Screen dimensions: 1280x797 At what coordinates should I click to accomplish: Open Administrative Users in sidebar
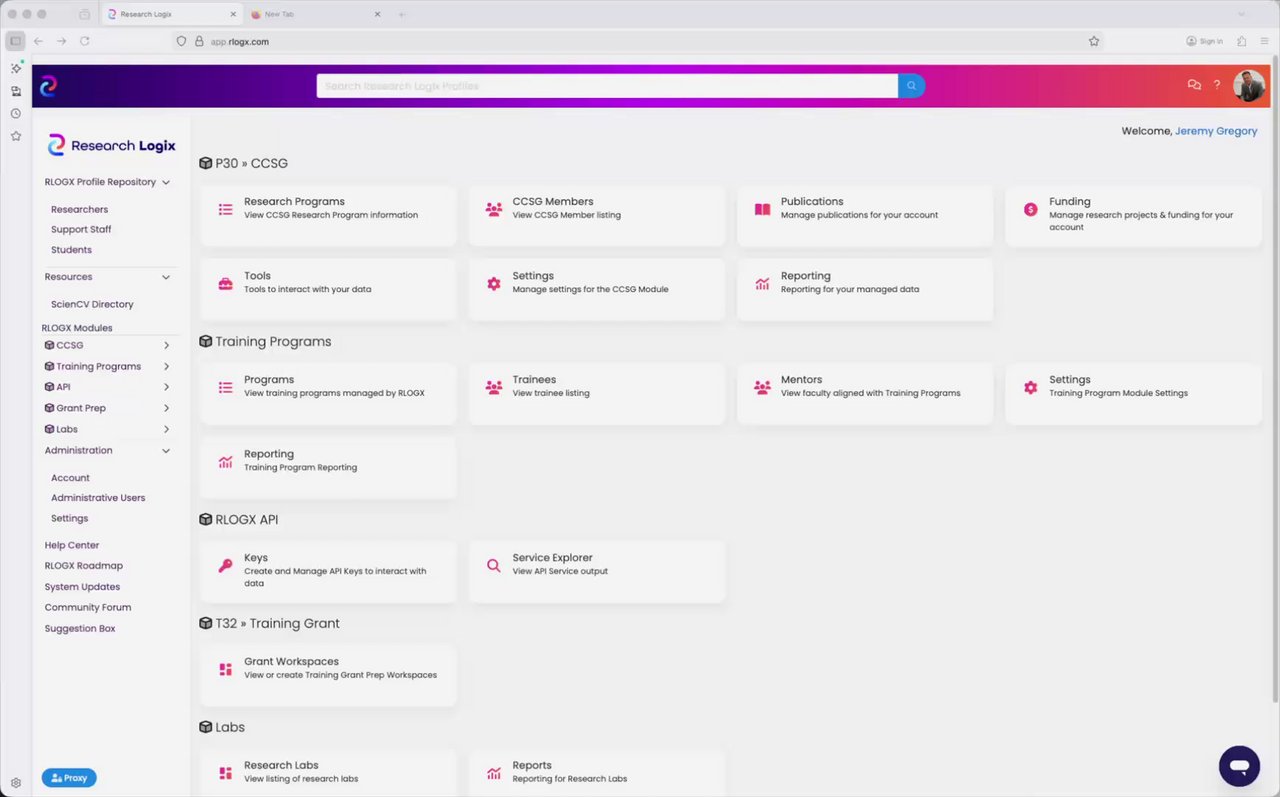98,498
